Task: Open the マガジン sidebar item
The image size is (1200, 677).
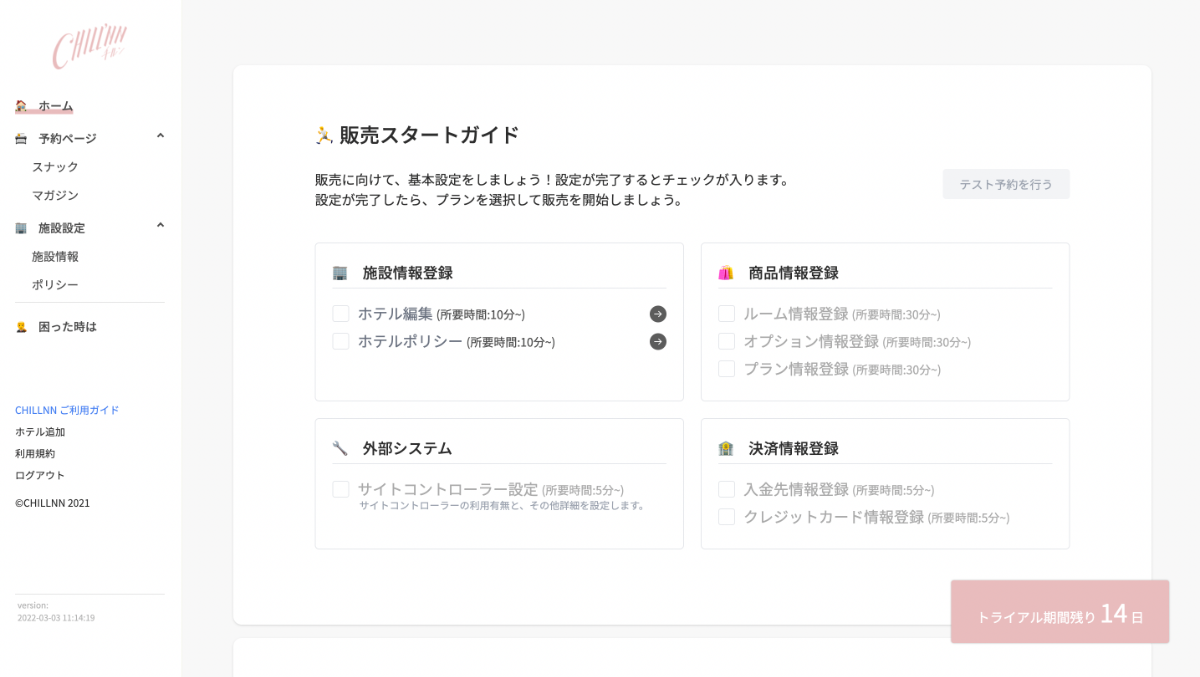Action: click(55, 195)
